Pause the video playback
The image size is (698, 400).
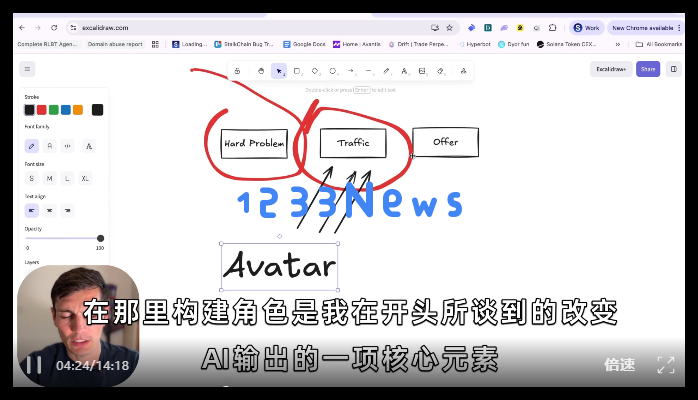point(34,365)
